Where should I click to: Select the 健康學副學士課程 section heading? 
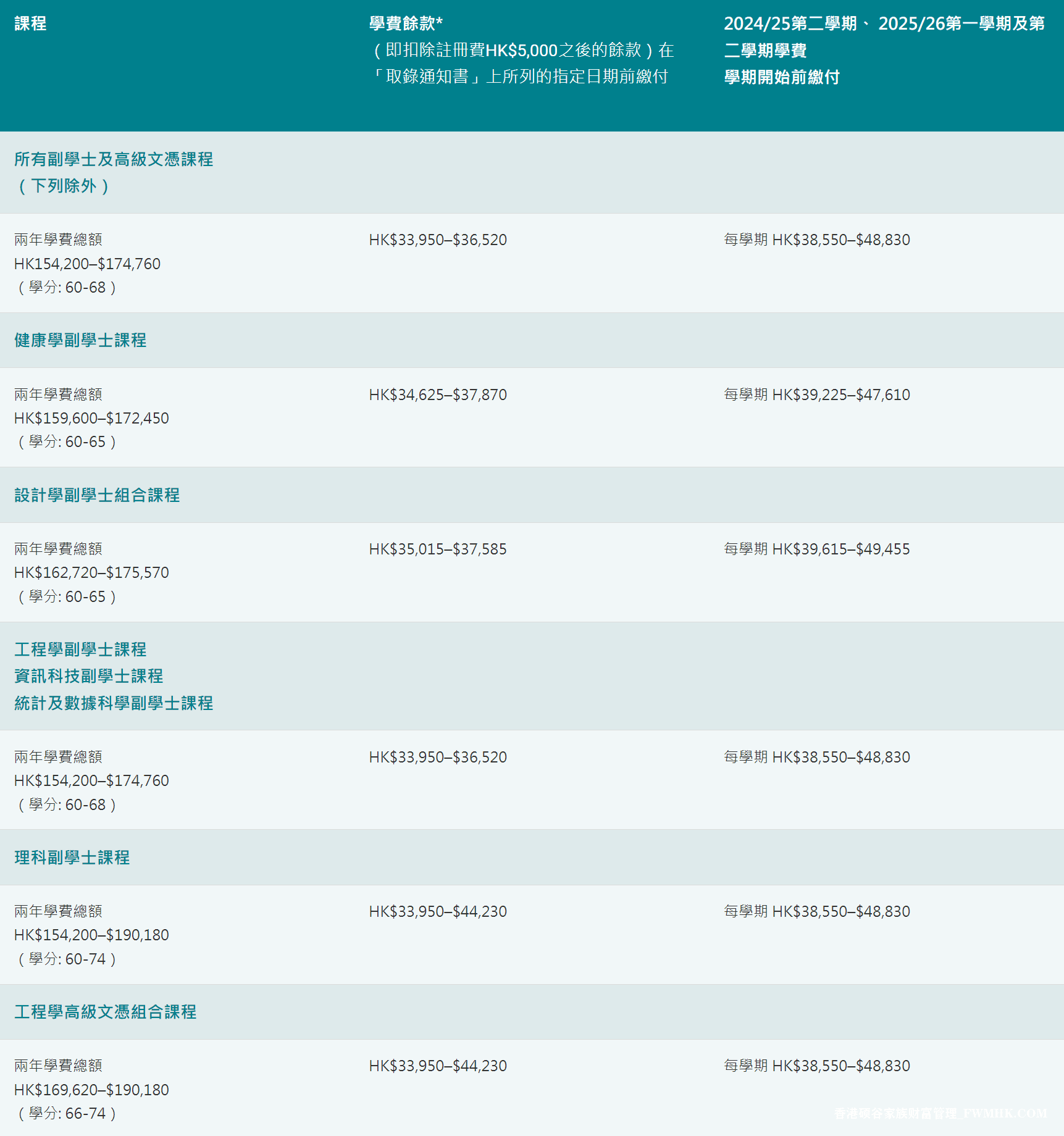[80, 340]
